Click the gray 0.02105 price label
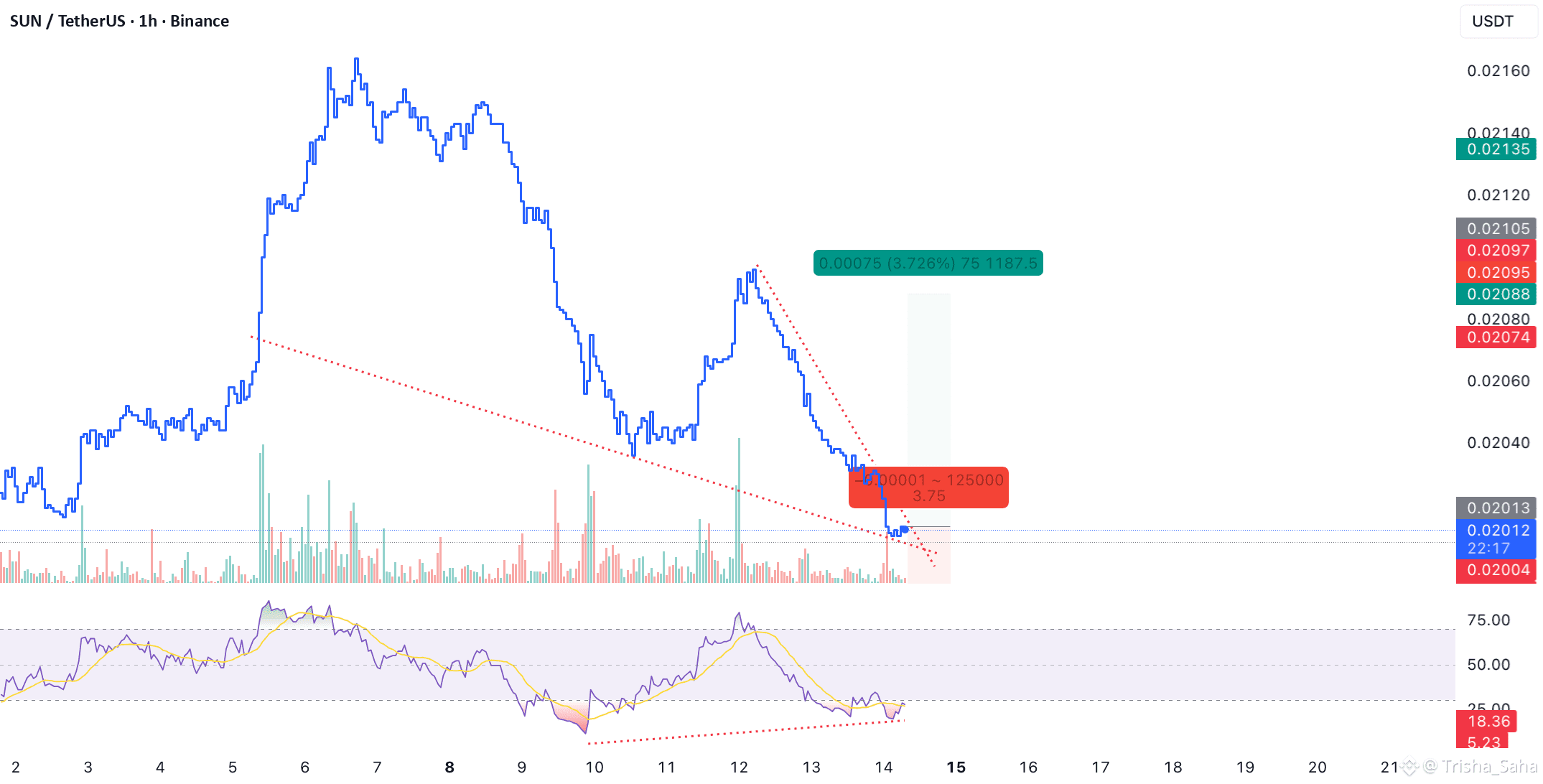Image resolution: width=1543 pixels, height=784 pixels. pyautogui.click(x=1496, y=228)
